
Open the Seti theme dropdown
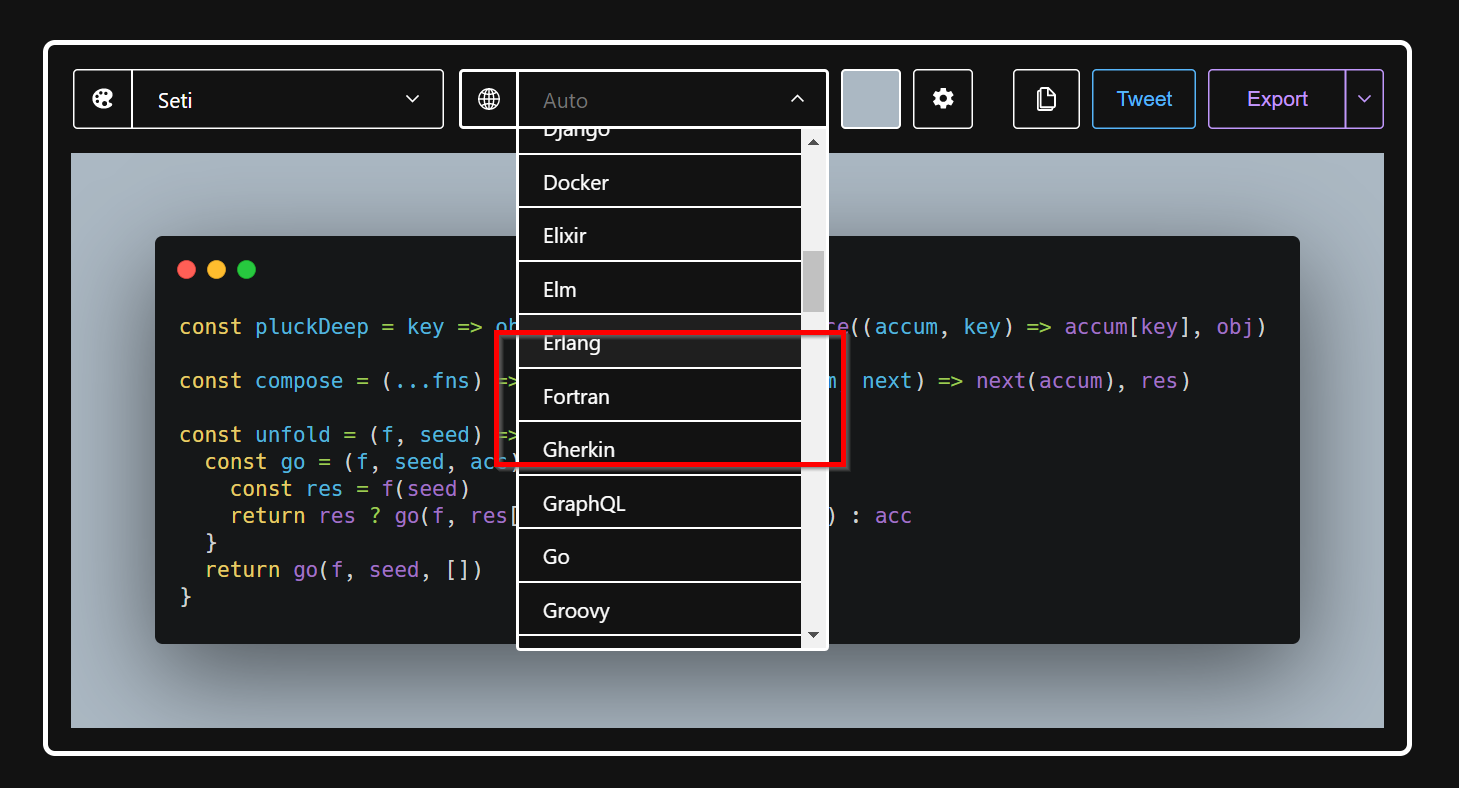point(288,99)
